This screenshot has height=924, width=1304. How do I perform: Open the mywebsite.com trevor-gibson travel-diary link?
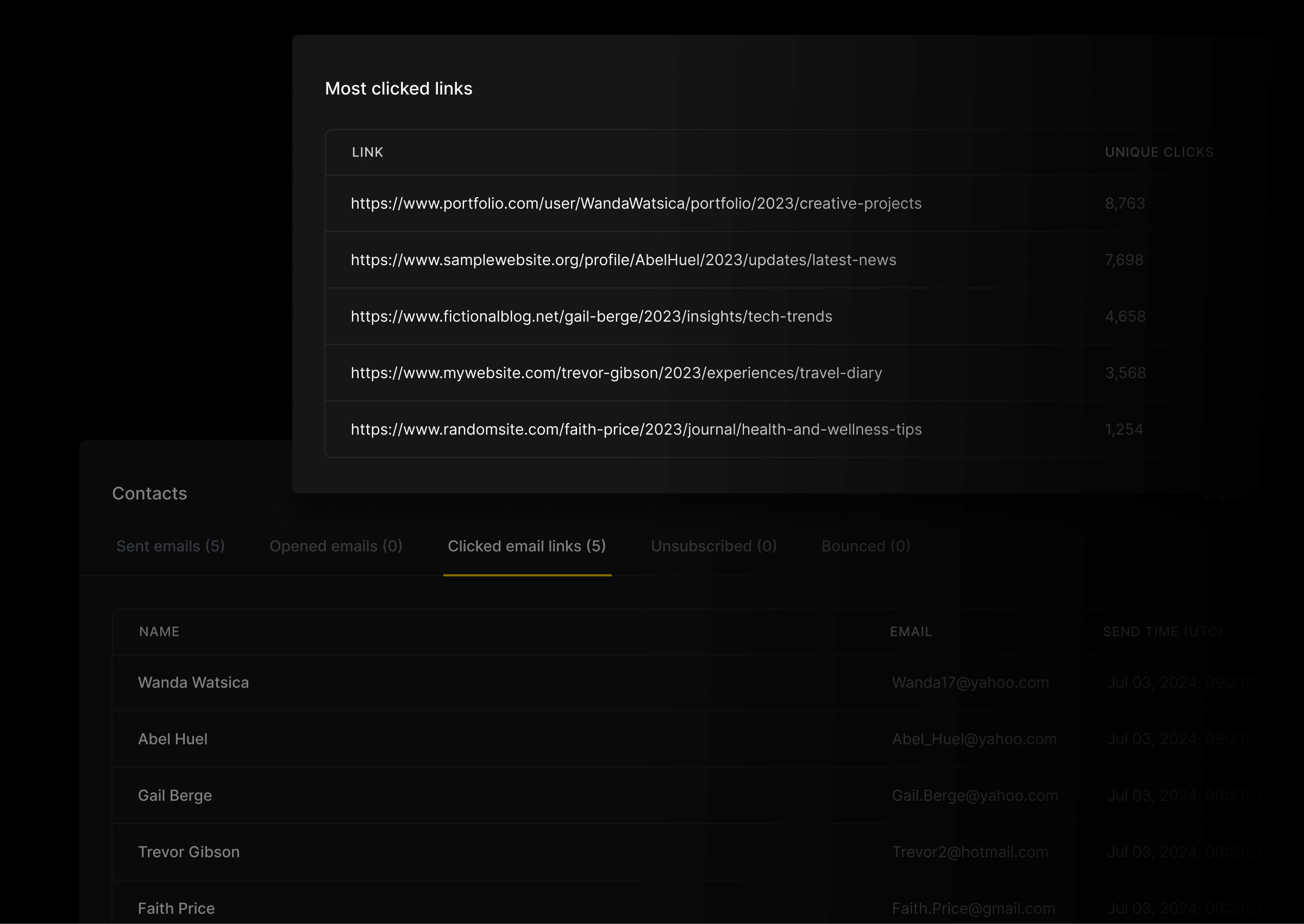pyautogui.click(x=617, y=373)
